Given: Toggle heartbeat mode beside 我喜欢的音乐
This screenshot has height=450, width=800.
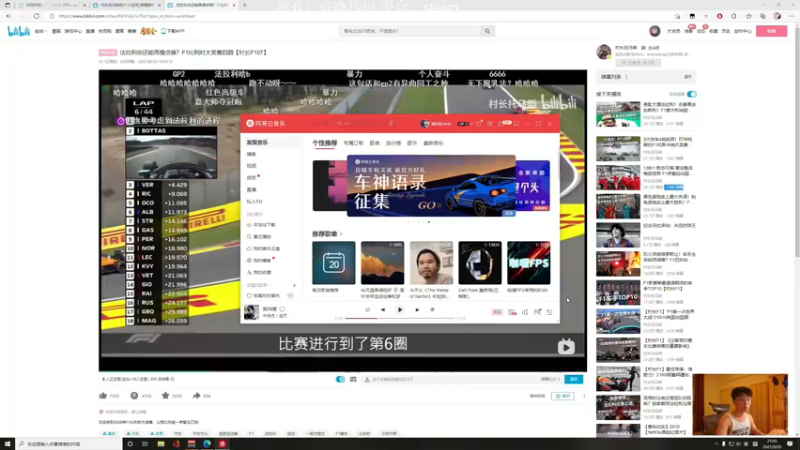Looking at the screenshot, I should (x=290, y=295).
